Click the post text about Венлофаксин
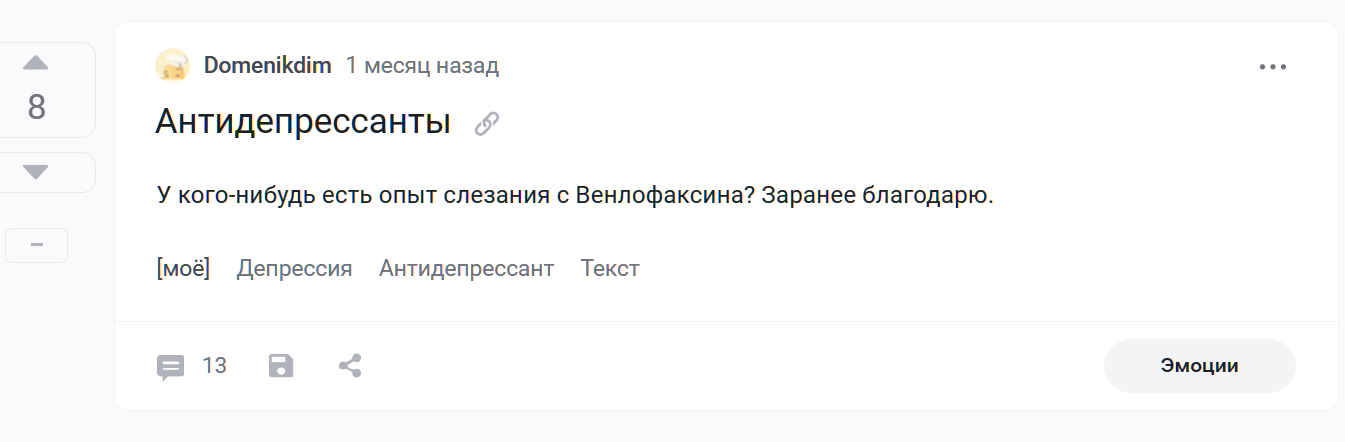 coord(575,195)
